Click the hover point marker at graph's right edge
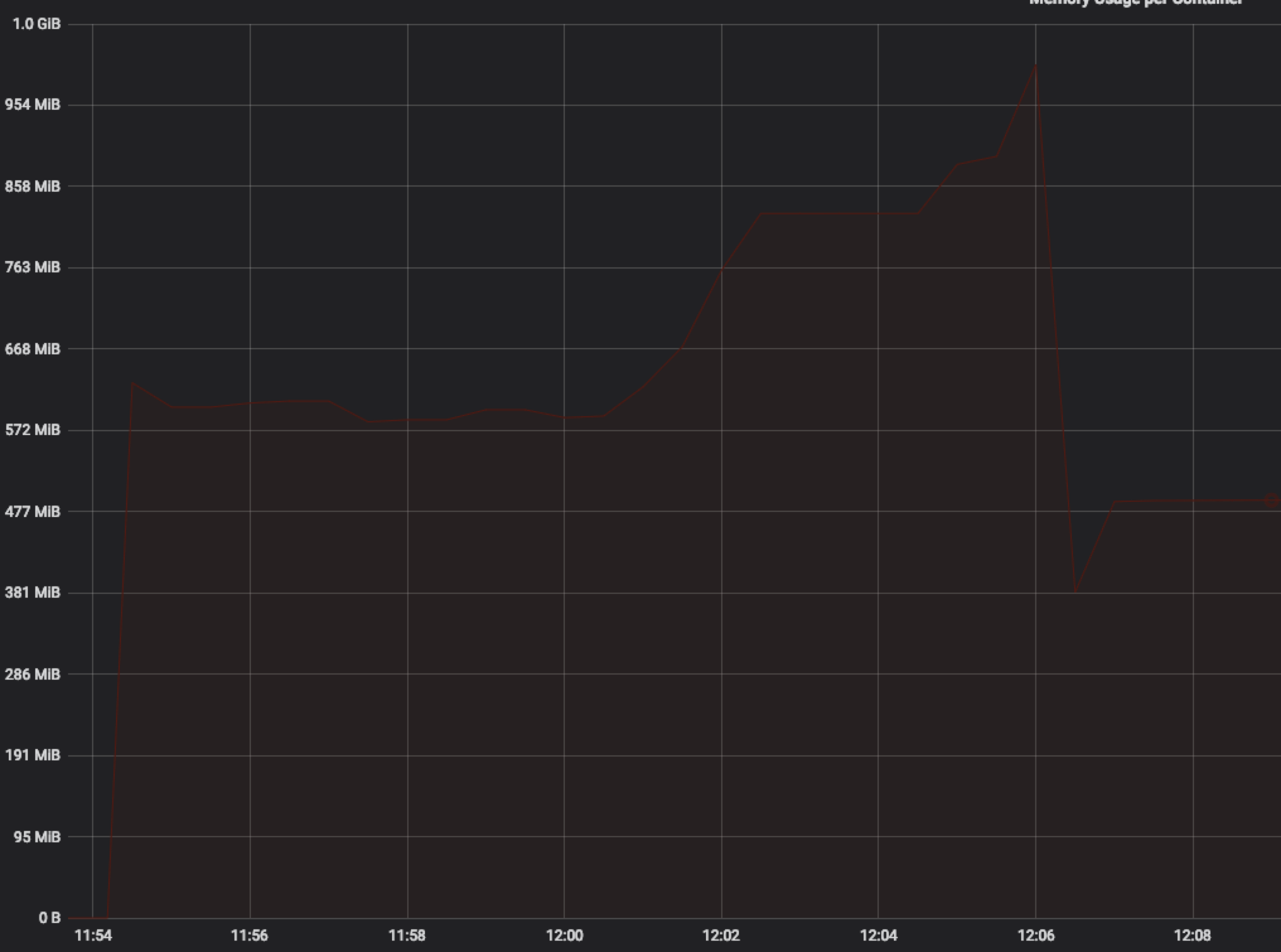 (1271, 501)
